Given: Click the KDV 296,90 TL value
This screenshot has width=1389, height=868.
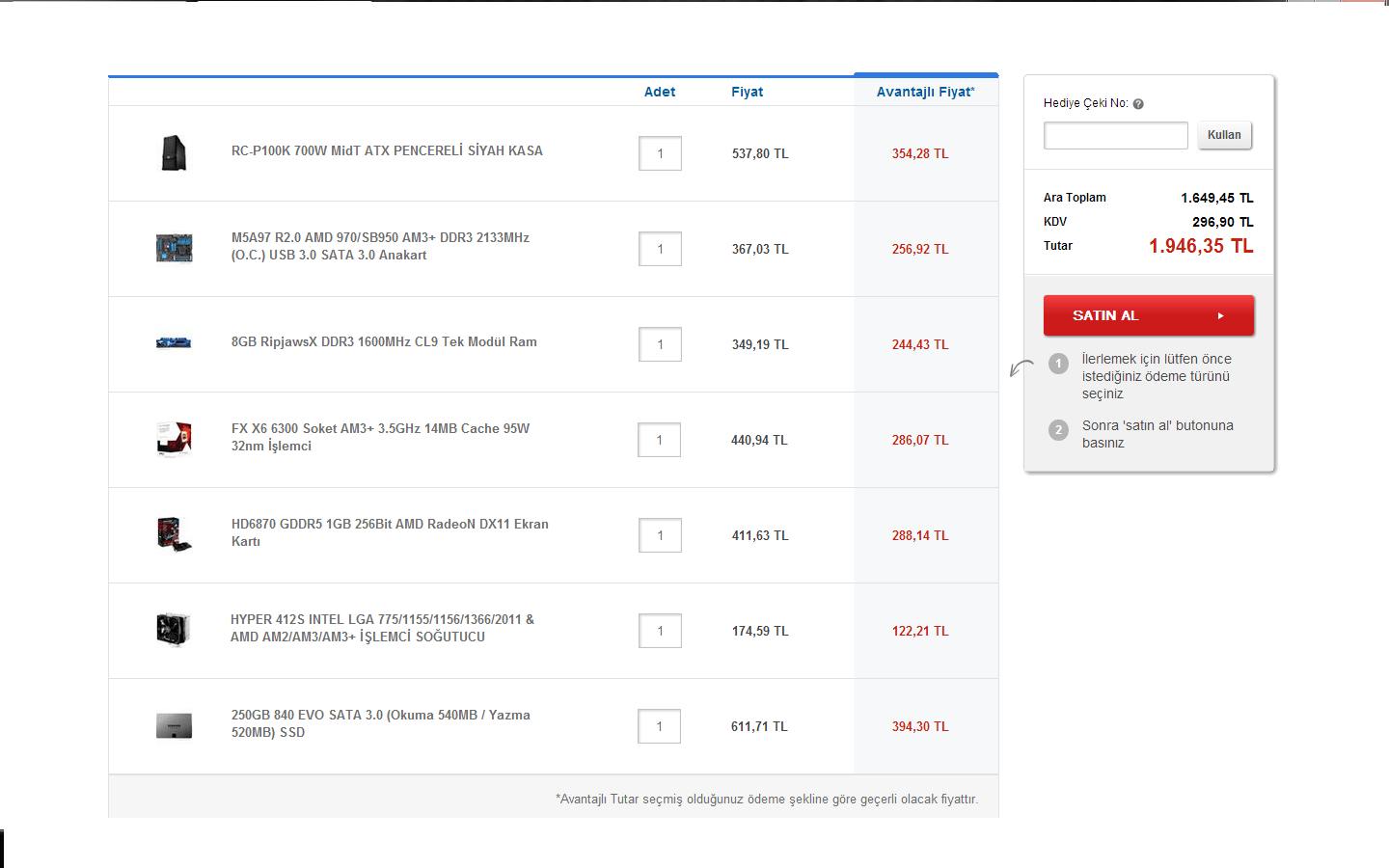Looking at the screenshot, I should tap(1223, 222).
